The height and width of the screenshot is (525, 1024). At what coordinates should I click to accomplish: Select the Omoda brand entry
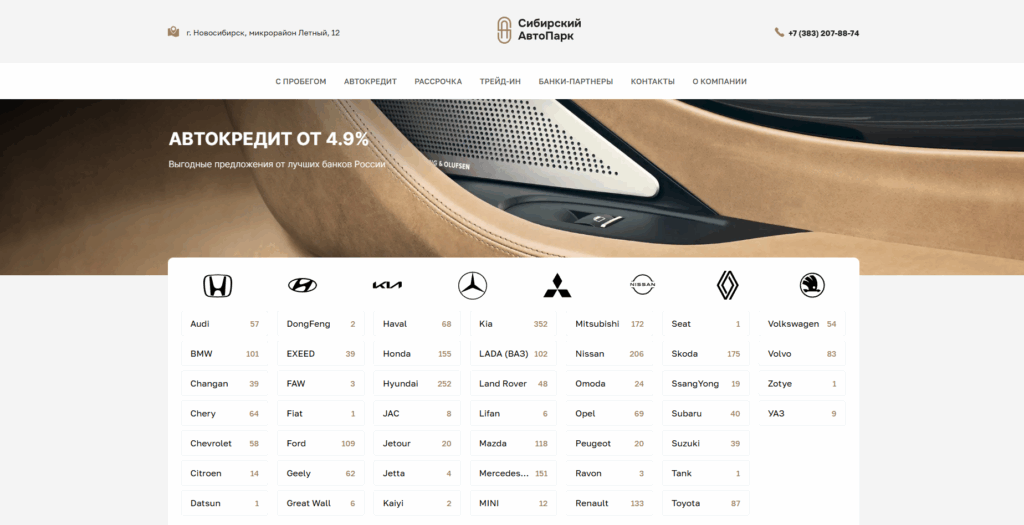pyautogui.click(x=609, y=384)
